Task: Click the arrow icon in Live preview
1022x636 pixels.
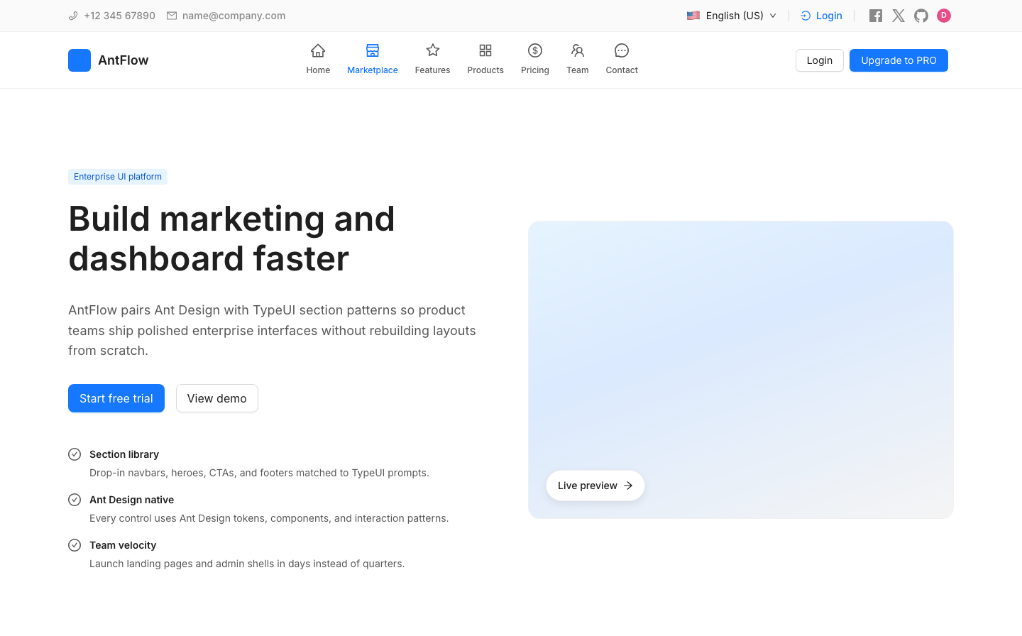Action: pyautogui.click(x=628, y=485)
